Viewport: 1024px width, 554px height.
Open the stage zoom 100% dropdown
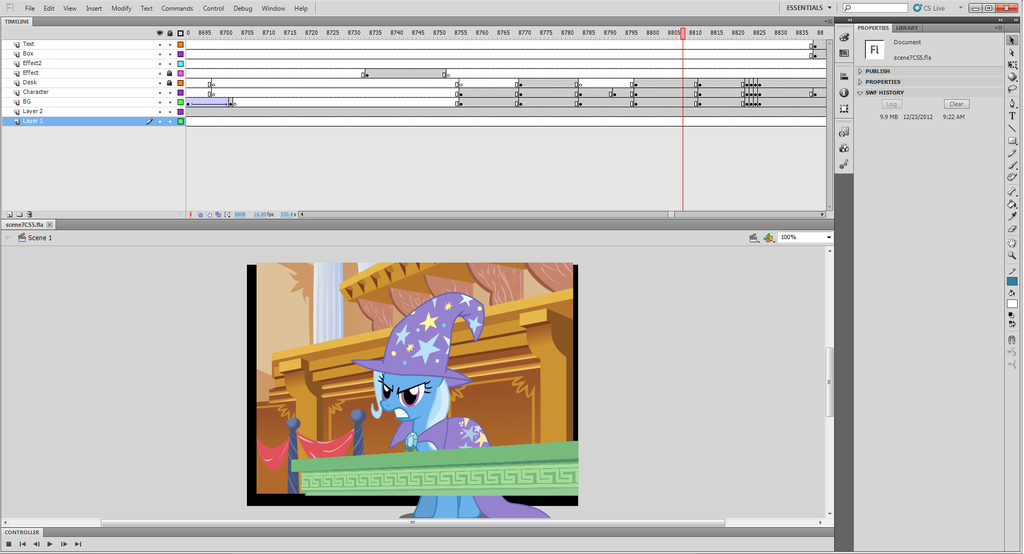828,237
